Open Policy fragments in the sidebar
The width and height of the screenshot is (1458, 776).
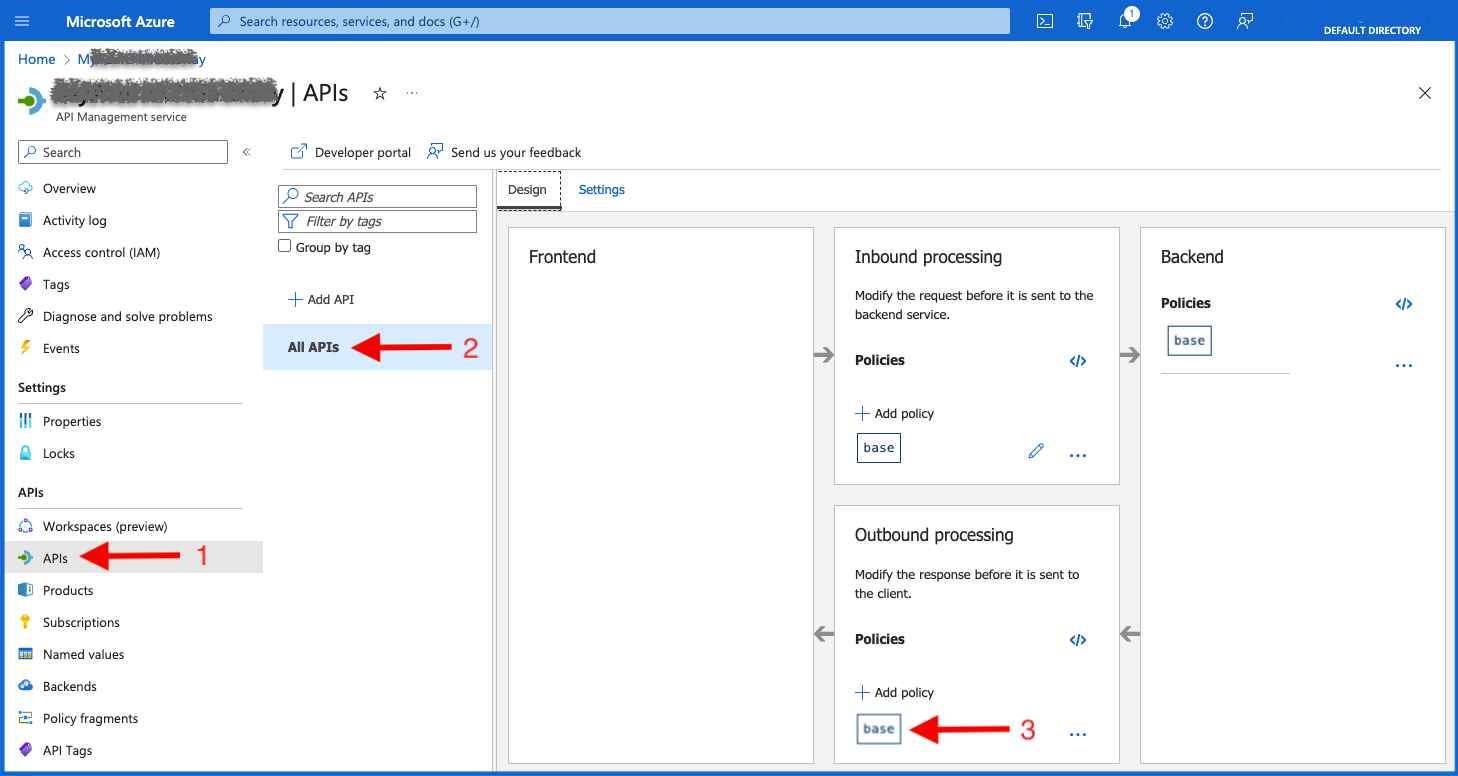click(x=90, y=718)
